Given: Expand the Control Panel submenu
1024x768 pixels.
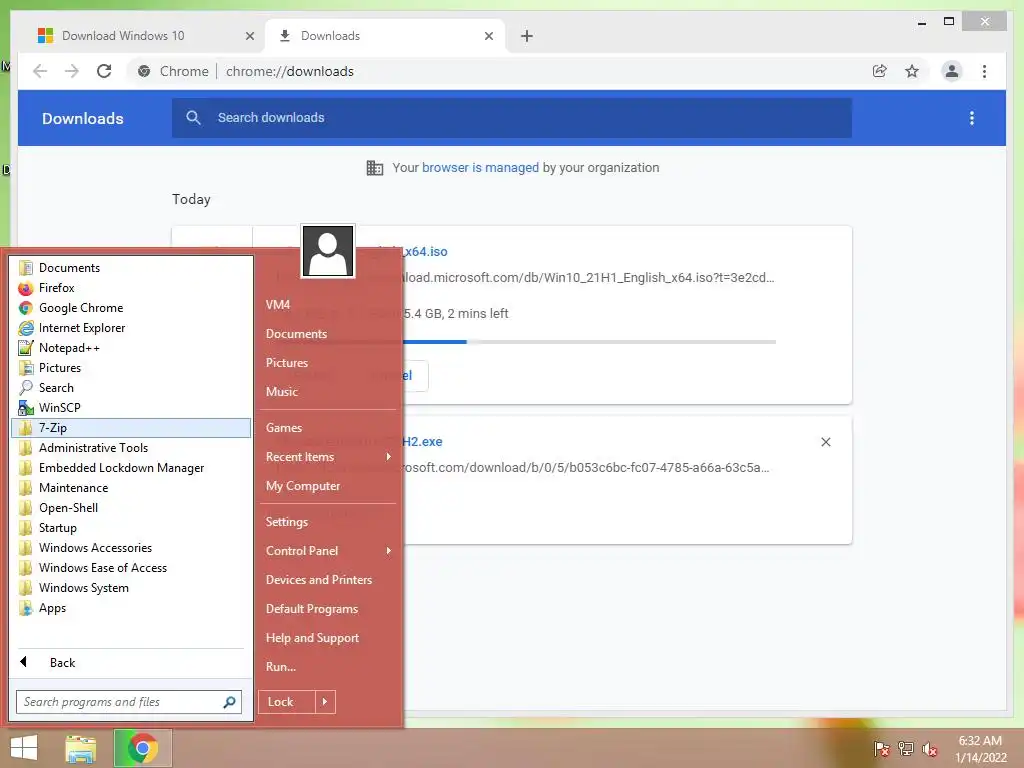Looking at the screenshot, I should 328,551.
